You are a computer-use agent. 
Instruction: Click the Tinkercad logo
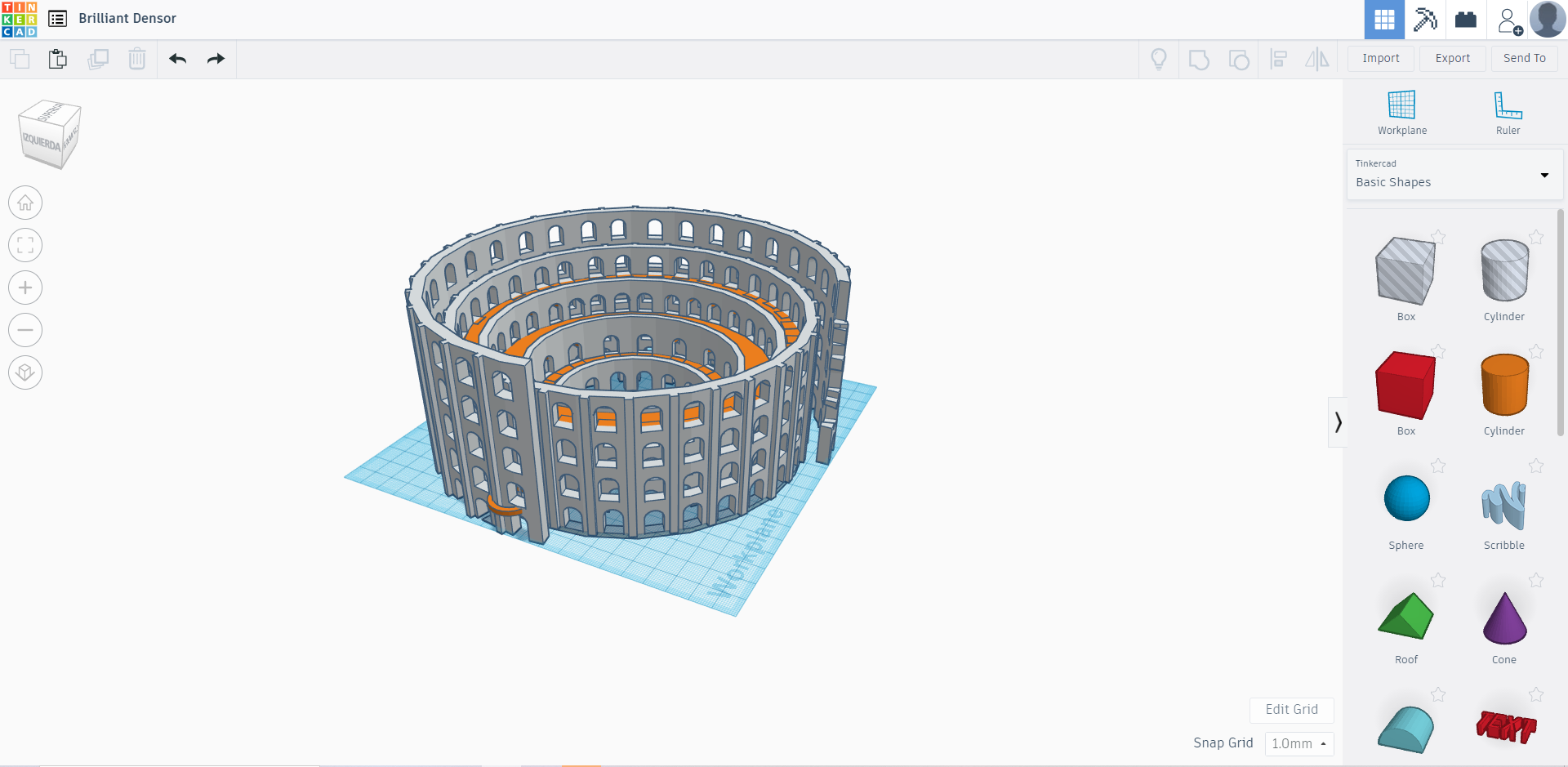pyautogui.click(x=20, y=19)
